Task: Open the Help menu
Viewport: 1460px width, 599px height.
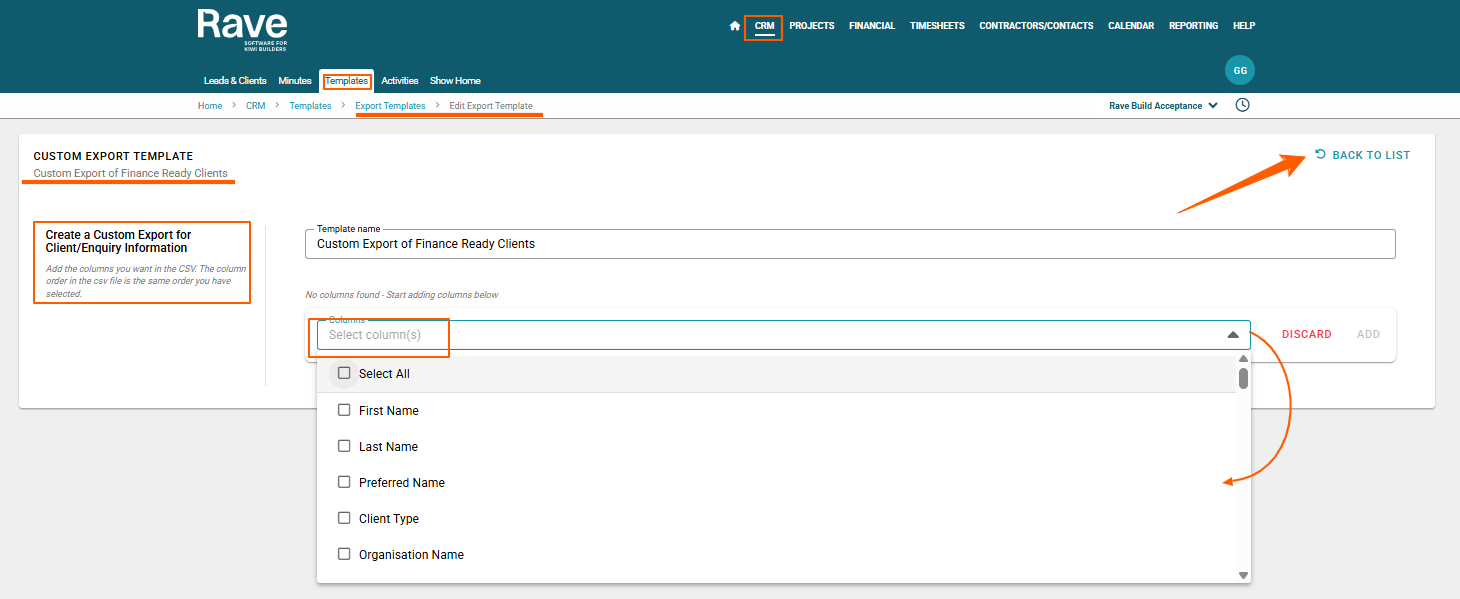Action: tap(1244, 26)
